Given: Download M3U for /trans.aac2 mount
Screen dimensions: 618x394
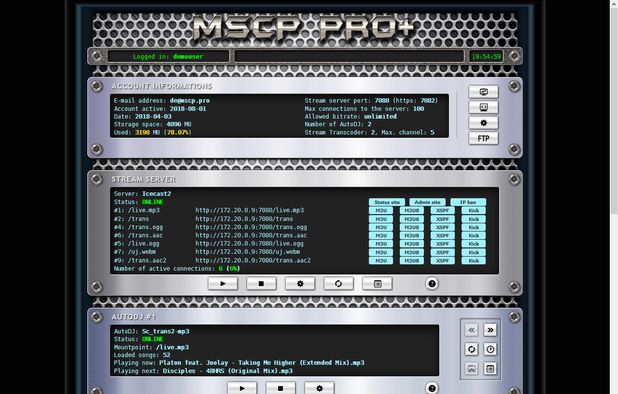Looking at the screenshot, I should tap(381, 260).
